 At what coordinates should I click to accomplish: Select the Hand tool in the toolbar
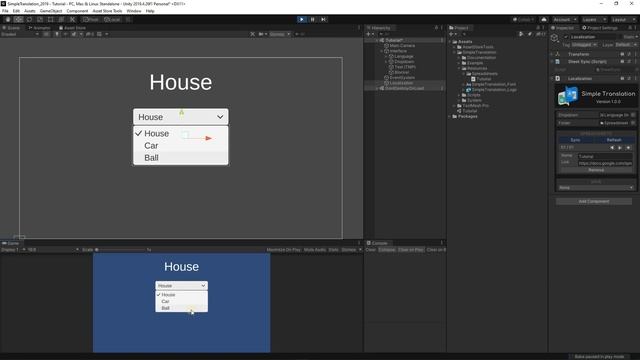[8, 19]
